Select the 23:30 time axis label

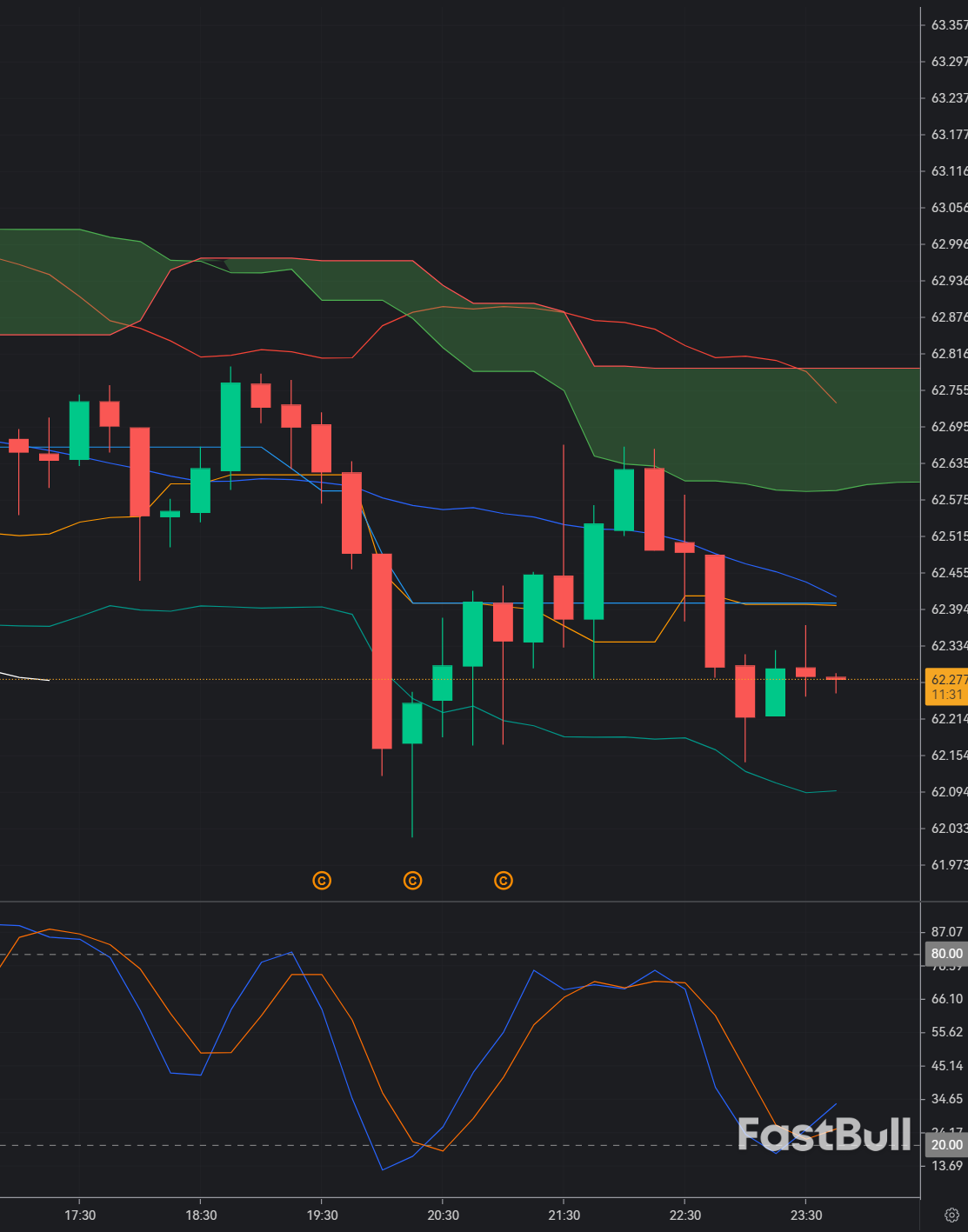807,1215
